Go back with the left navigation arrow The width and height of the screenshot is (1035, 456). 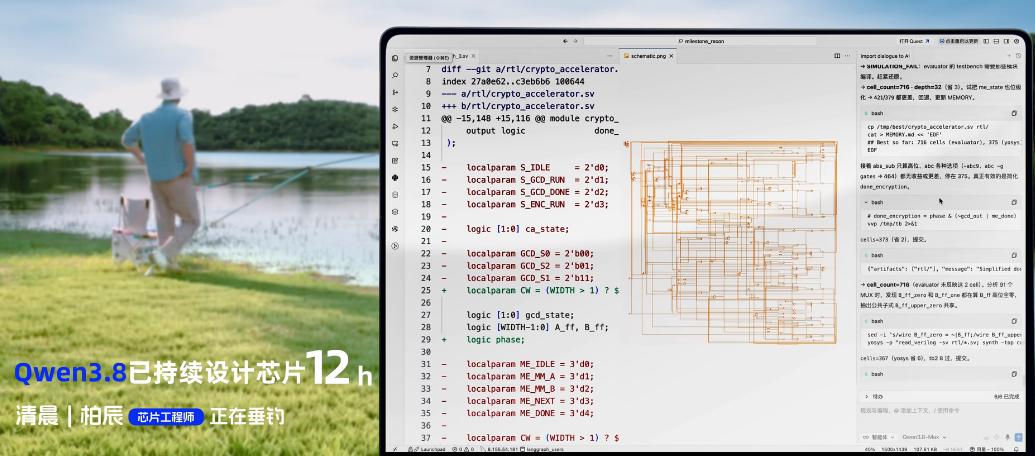(565, 41)
